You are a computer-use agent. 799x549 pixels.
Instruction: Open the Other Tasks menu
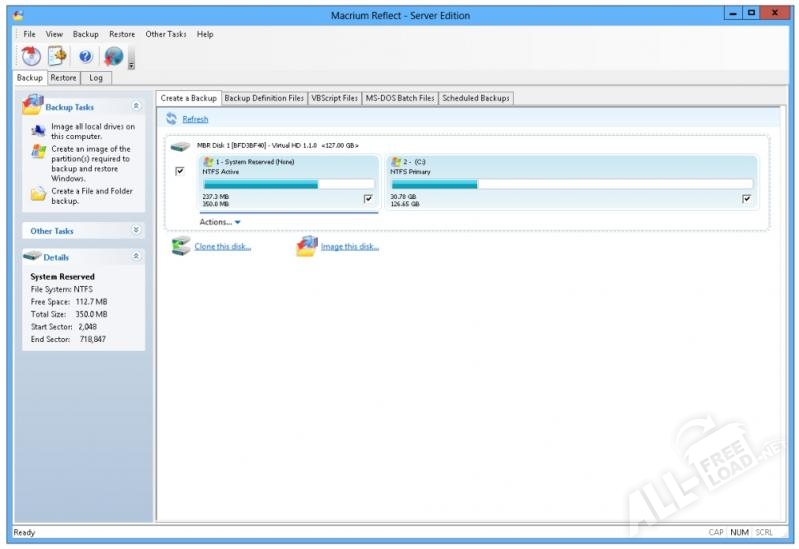pyautogui.click(x=165, y=34)
